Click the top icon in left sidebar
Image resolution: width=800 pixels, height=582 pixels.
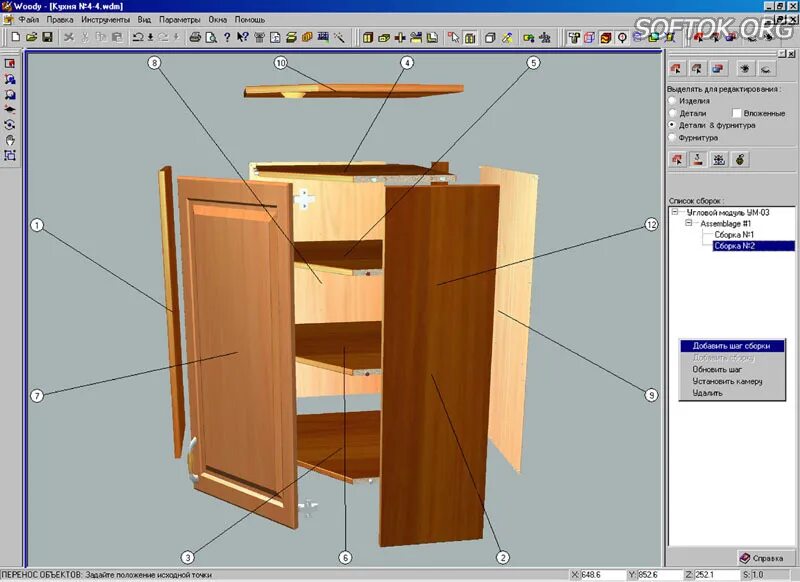[x=10, y=64]
